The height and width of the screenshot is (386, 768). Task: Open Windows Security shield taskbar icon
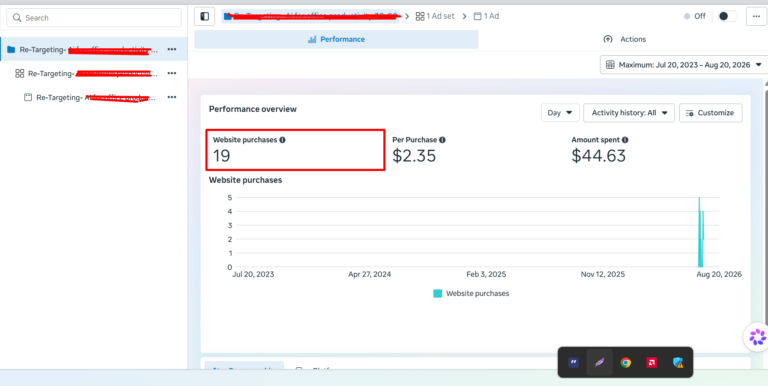[678, 362]
